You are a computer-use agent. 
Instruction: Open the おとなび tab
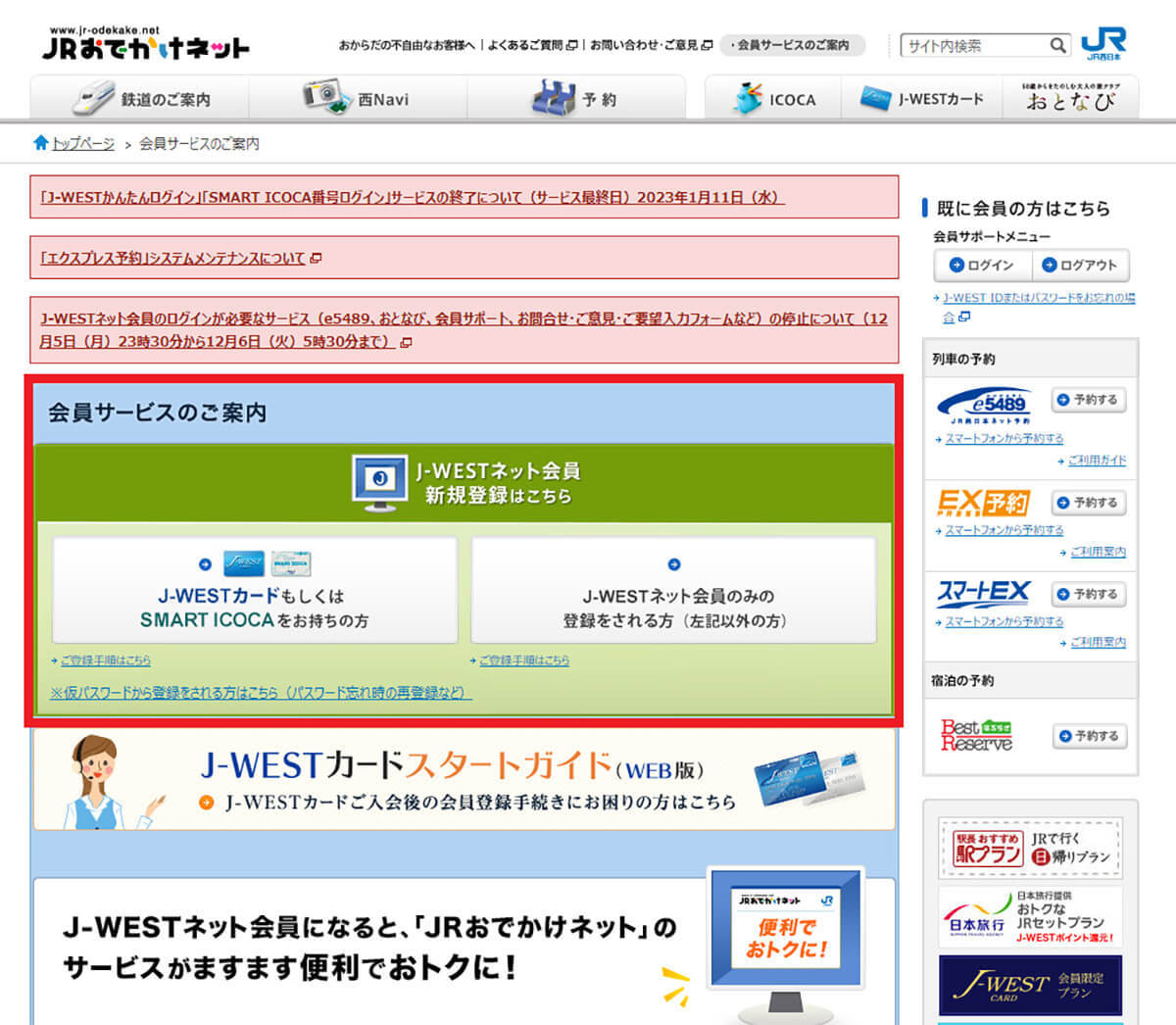pos(1070,99)
